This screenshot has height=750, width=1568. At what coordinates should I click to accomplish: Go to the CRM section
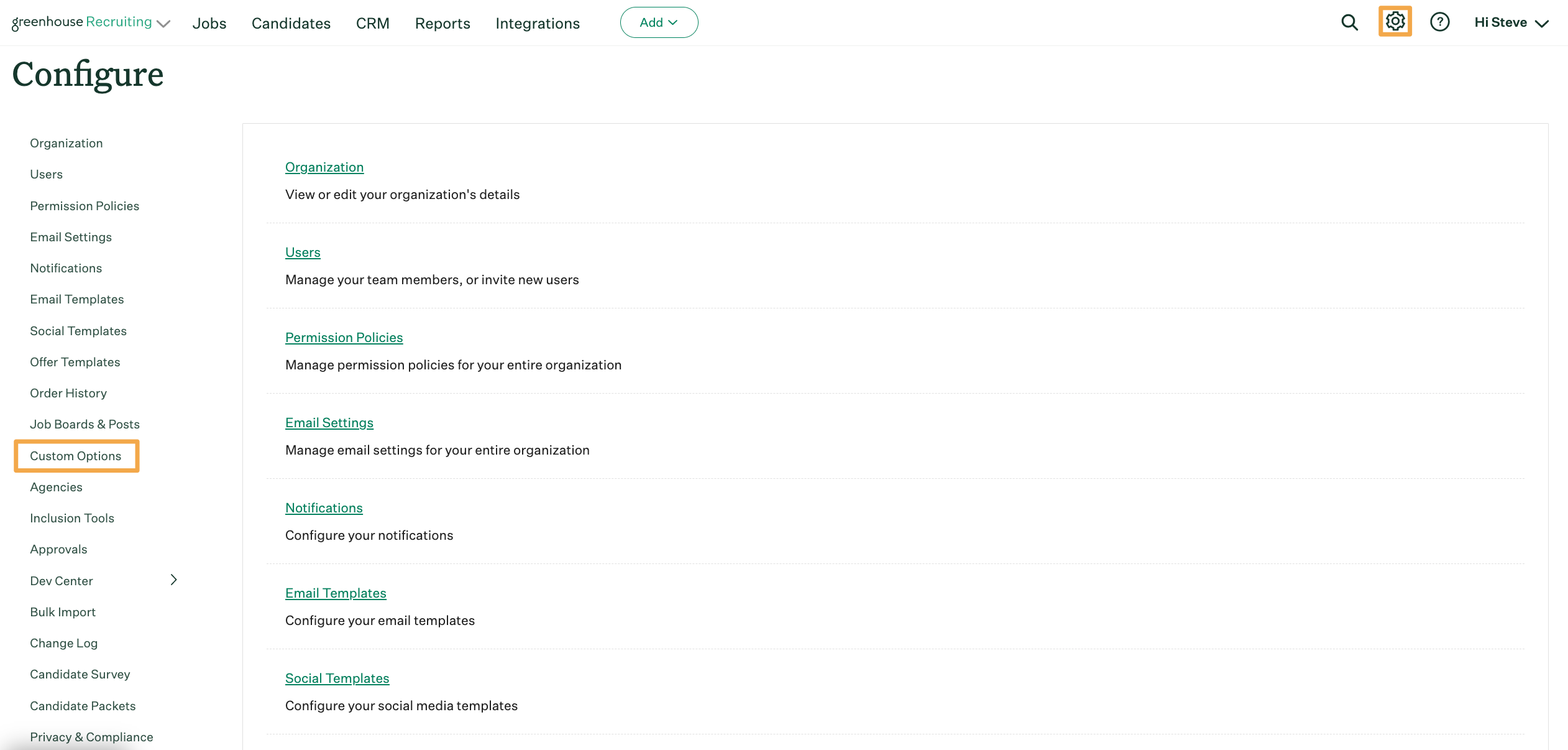[372, 23]
